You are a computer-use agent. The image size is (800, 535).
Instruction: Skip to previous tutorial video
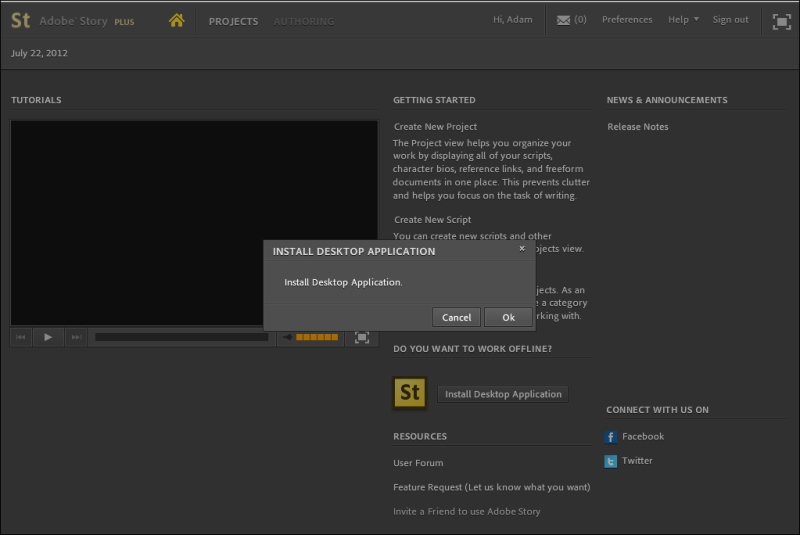(20, 337)
